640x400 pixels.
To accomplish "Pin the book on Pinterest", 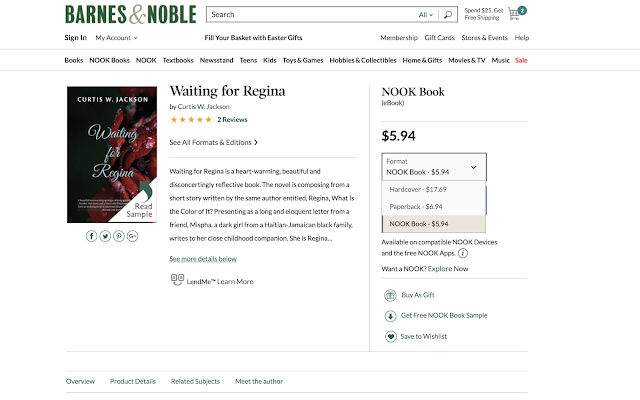I will 118,236.
